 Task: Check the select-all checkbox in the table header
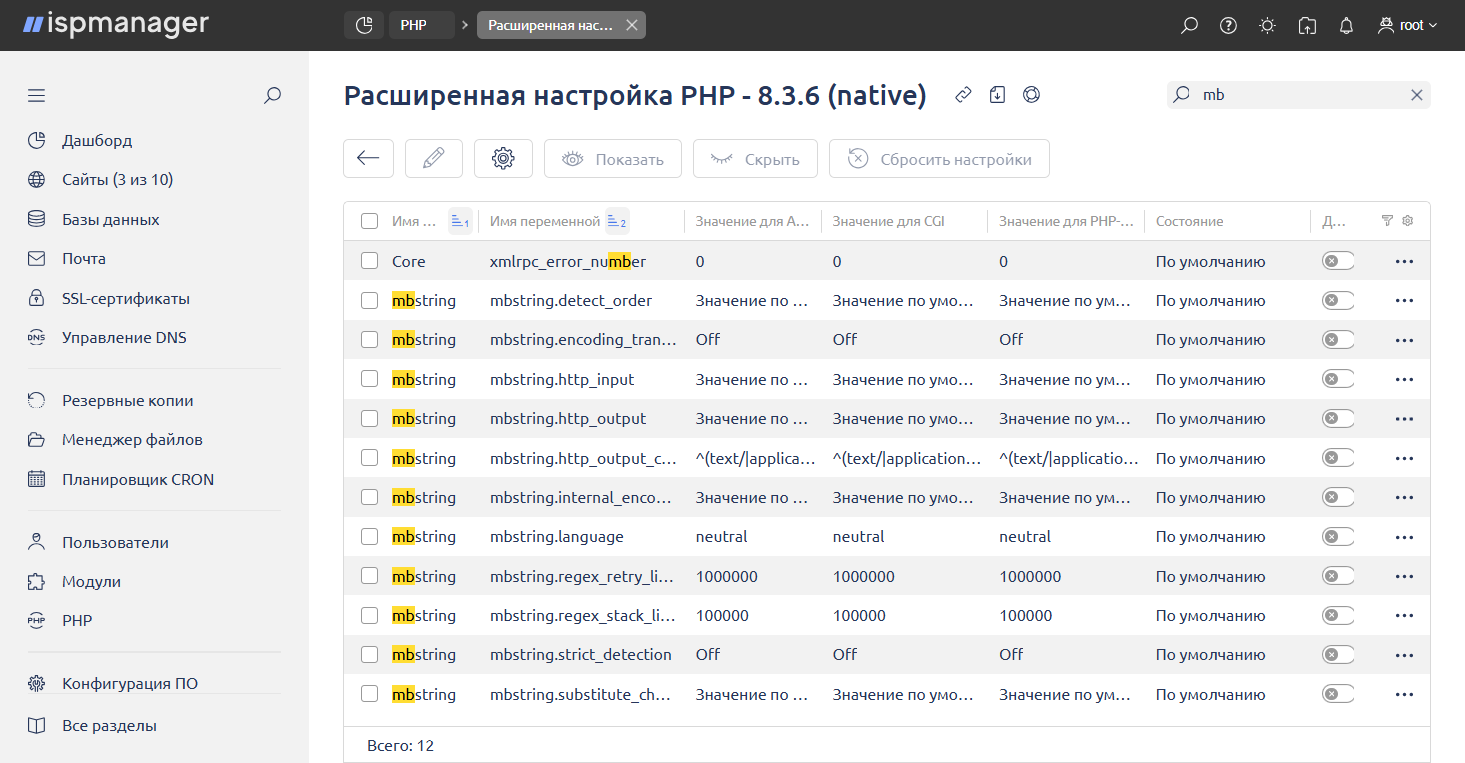[x=369, y=221]
